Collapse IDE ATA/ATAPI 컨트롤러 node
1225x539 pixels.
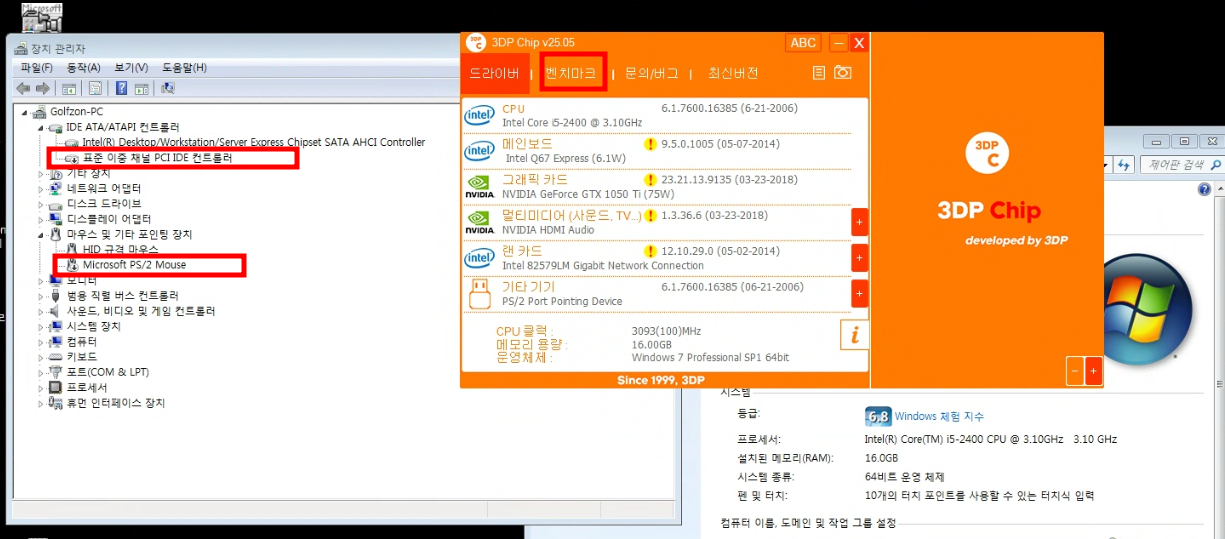(x=41, y=127)
